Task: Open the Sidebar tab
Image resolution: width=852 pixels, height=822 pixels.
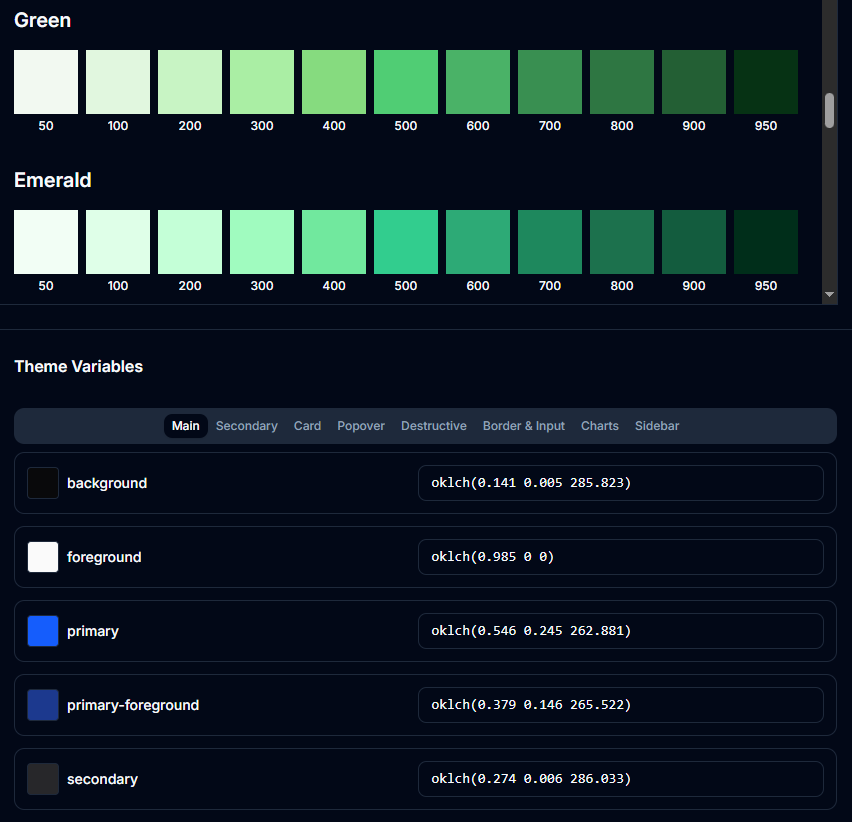Action: click(x=657, y=426)
